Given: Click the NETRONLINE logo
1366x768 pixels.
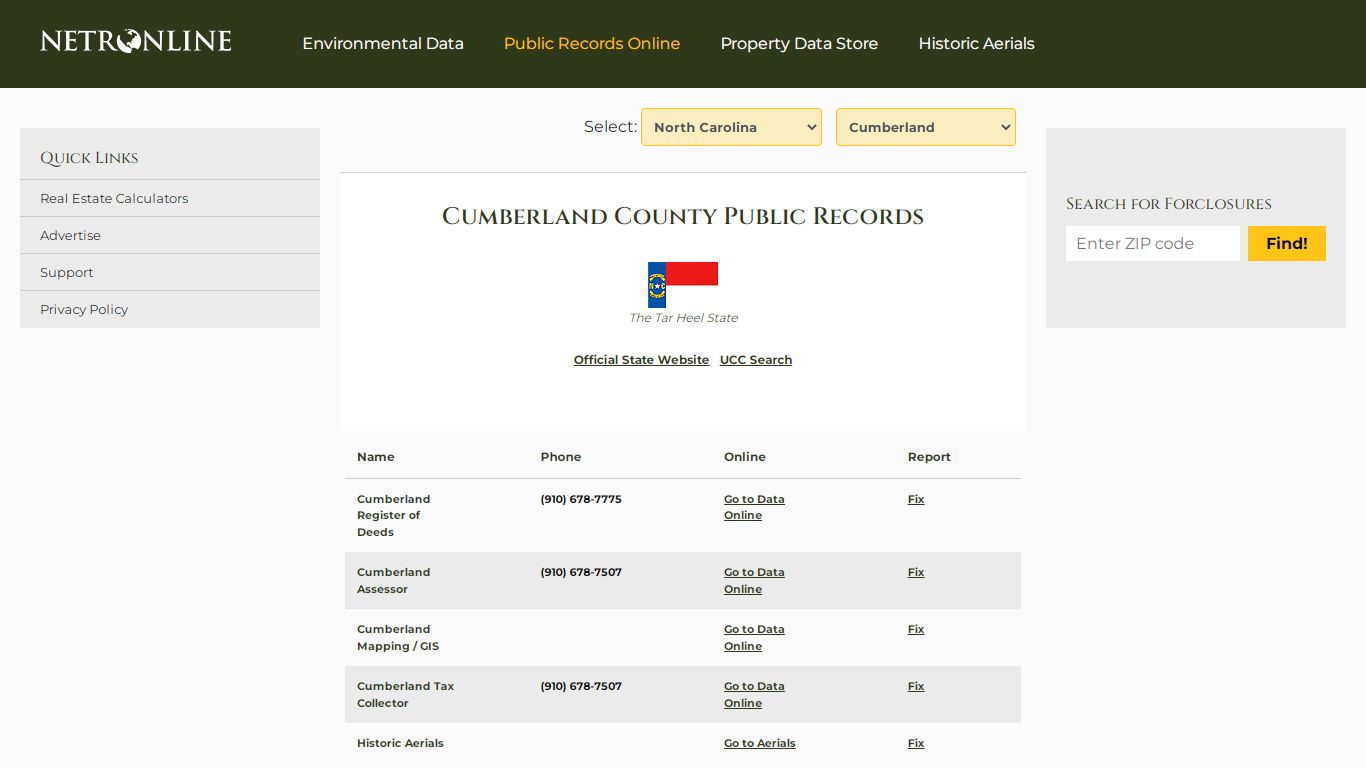Looking at the screenshot, I should (136, 41).
